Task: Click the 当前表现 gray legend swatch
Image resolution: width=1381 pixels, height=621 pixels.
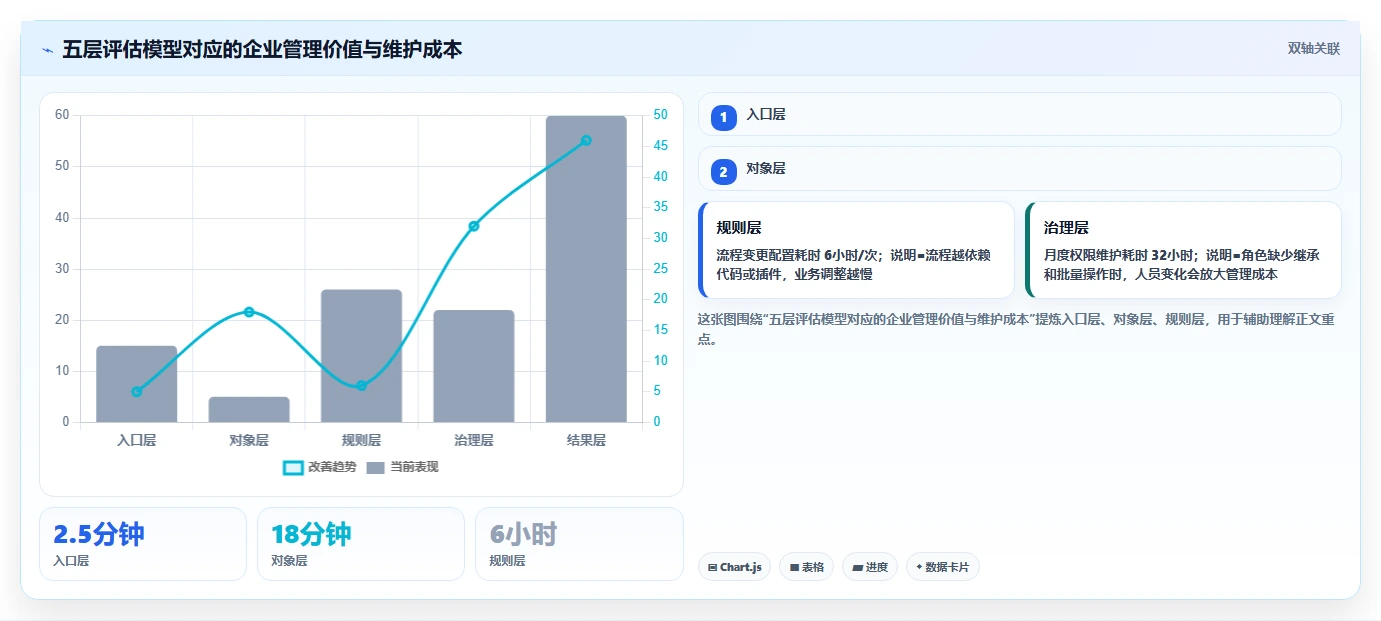Action: pos(375,467)
